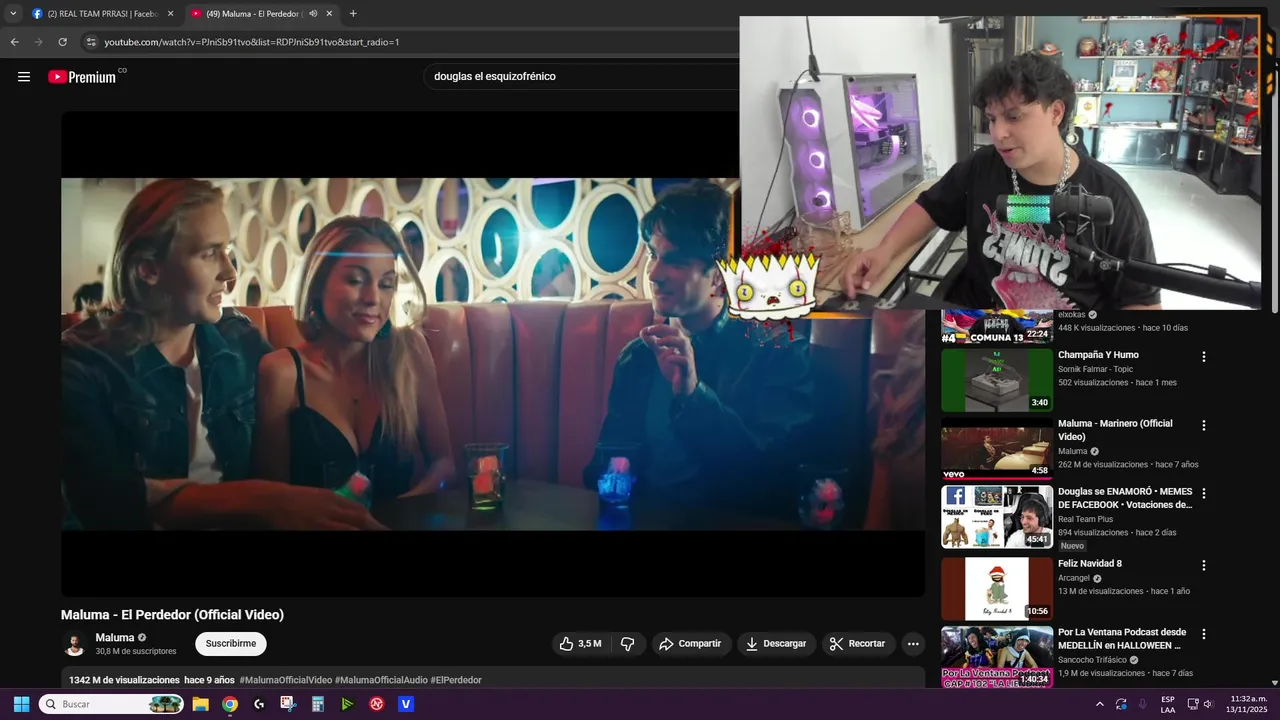The height and width of the screenshot is (720, 1280).
Task: Open the Maluma channel name link
Action: pos(115,638)
